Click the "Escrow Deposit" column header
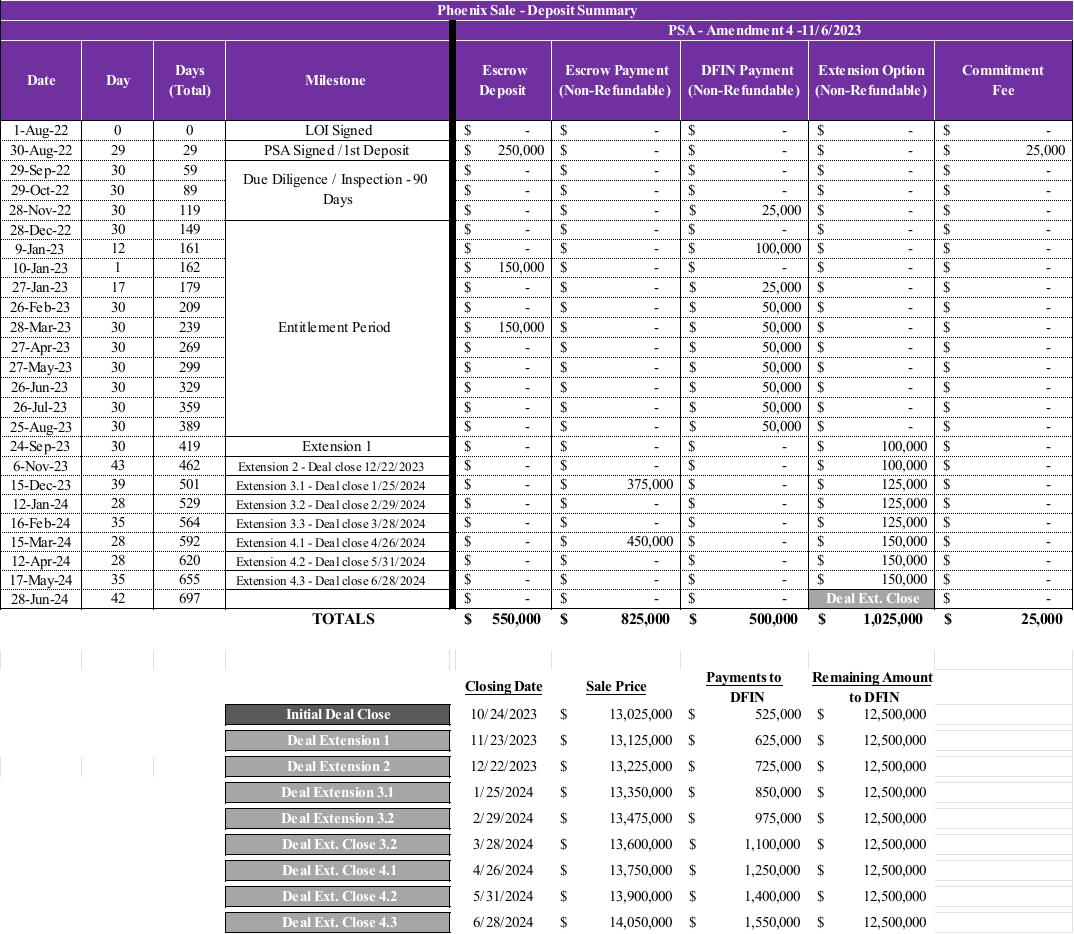Viewport: 1074px width, 934px height. point(502,80)
